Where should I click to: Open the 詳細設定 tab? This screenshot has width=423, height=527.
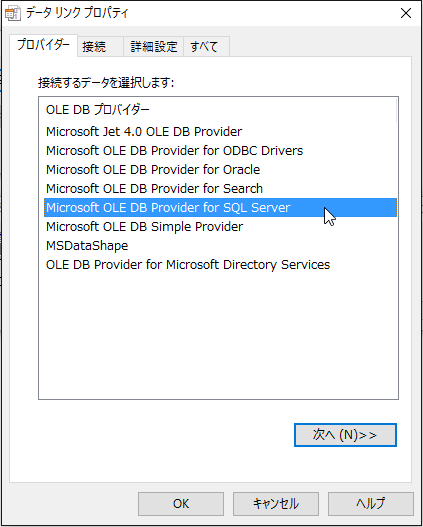(154, 46)
